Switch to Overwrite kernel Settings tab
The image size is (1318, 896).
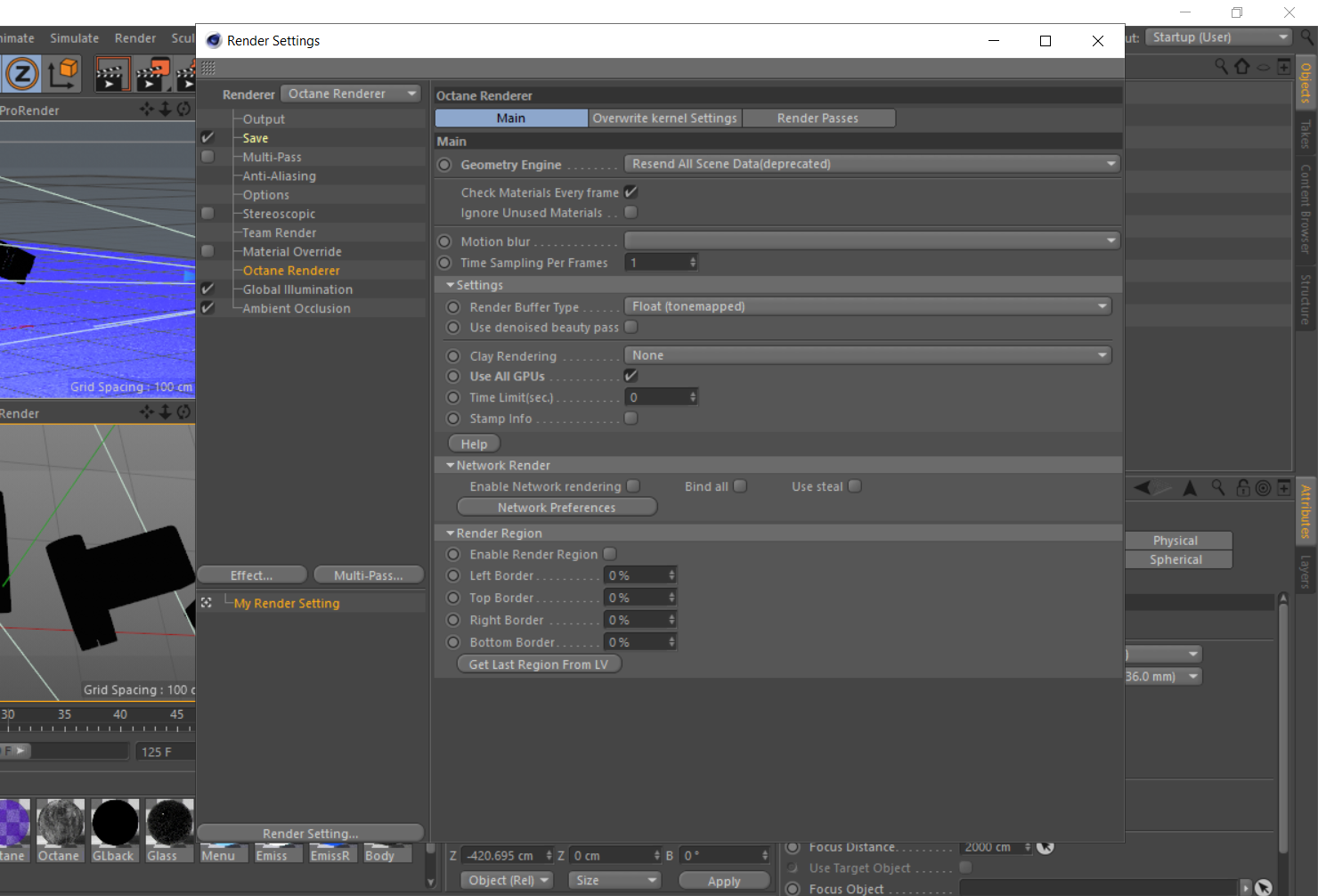(665, 118)
